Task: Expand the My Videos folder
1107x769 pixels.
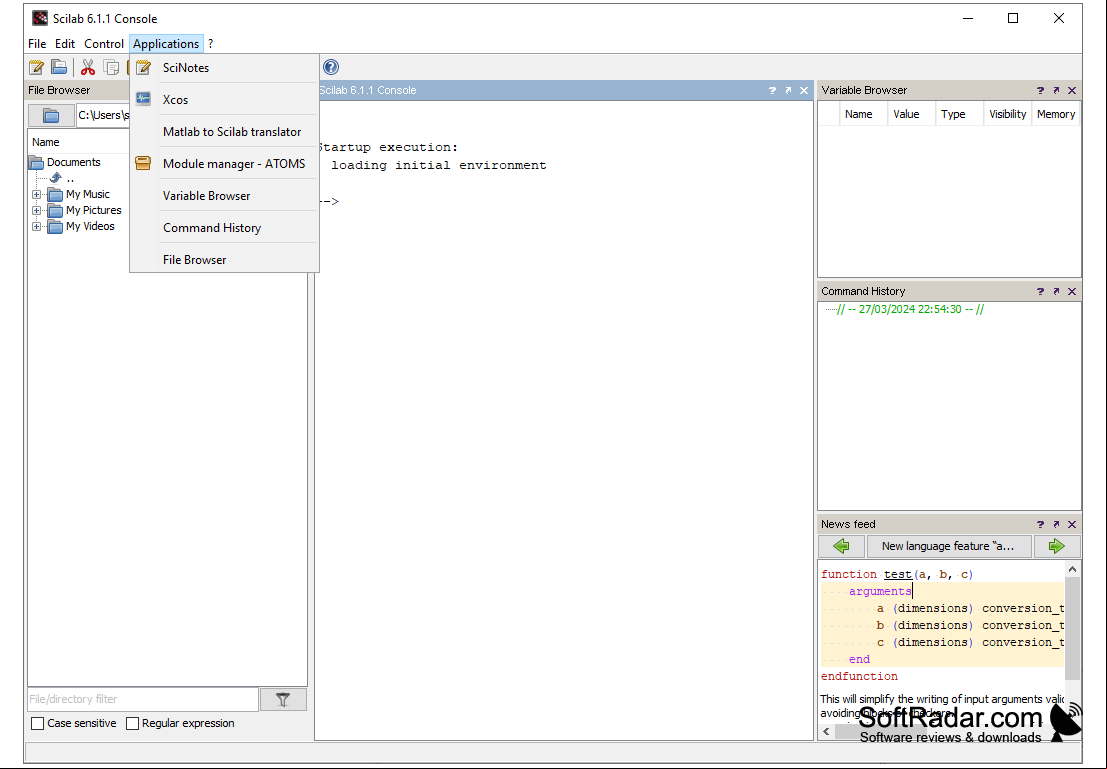Action: 37,227
